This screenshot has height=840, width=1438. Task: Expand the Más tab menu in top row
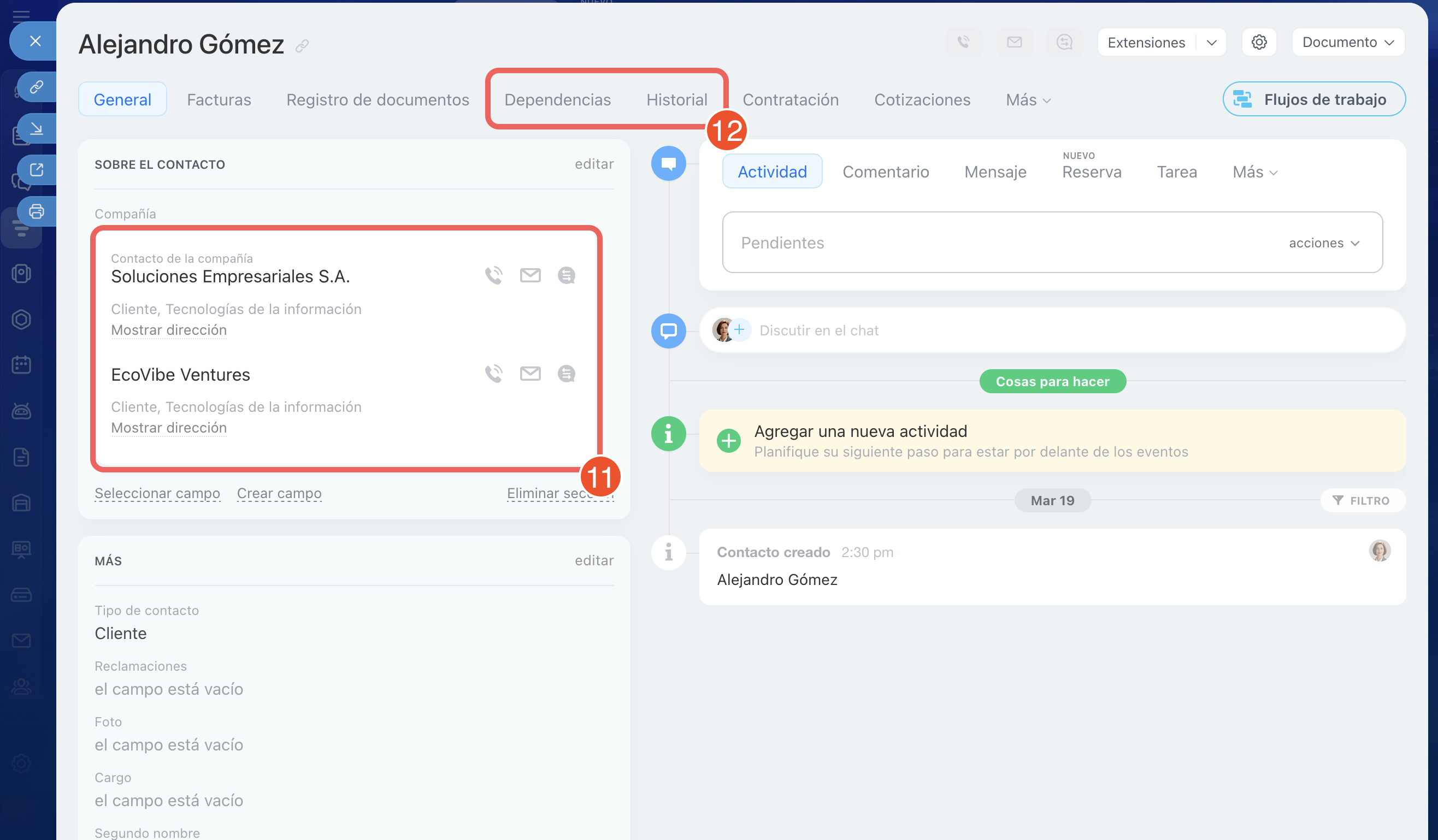pyautogui.click(x=1028, y=100)
